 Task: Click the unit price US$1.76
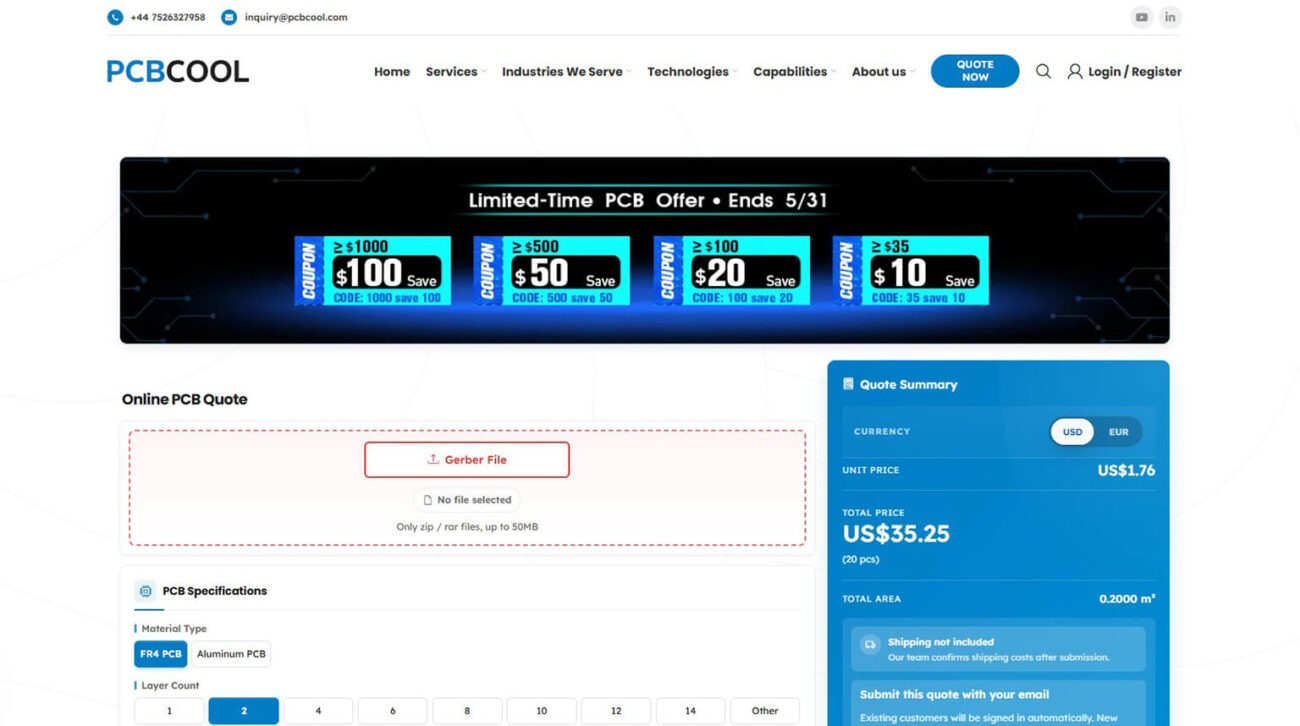[x=1126, y=470]
